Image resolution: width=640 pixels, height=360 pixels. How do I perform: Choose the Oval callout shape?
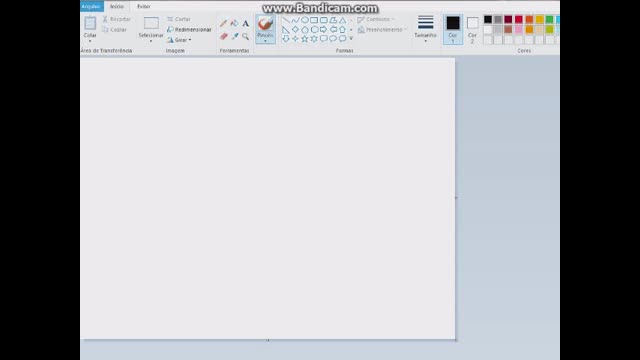click(333, 39)
